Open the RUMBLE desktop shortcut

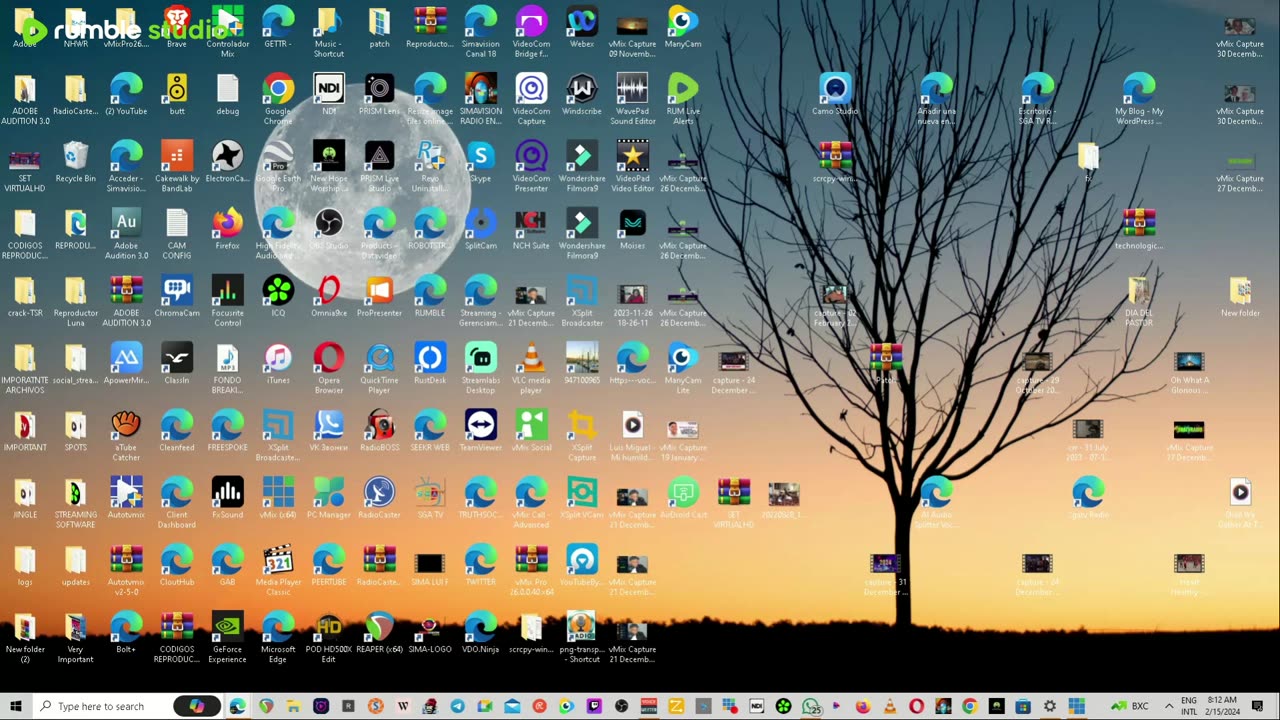tap(430, 295)
